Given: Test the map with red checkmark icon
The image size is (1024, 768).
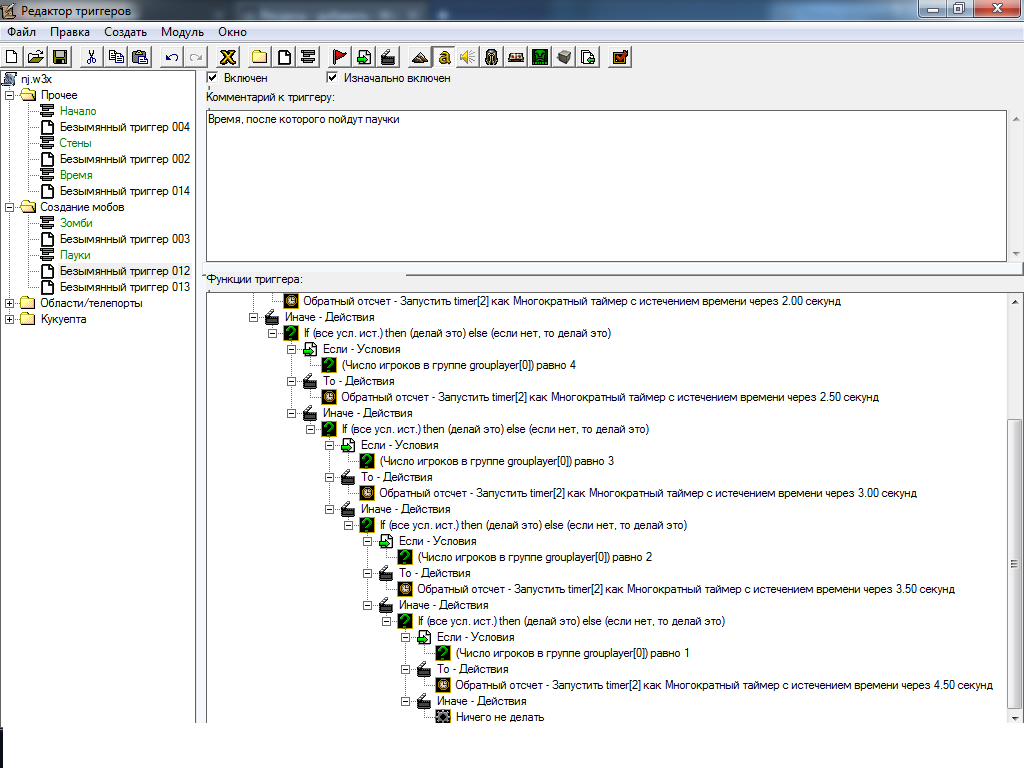Looking at the screenshot, I should pyautogui.click(x=620, y=57).
